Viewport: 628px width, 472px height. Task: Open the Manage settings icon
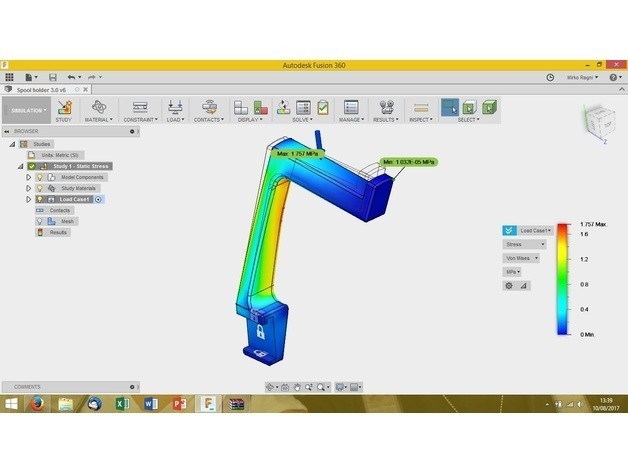click(x=351, y=107)
